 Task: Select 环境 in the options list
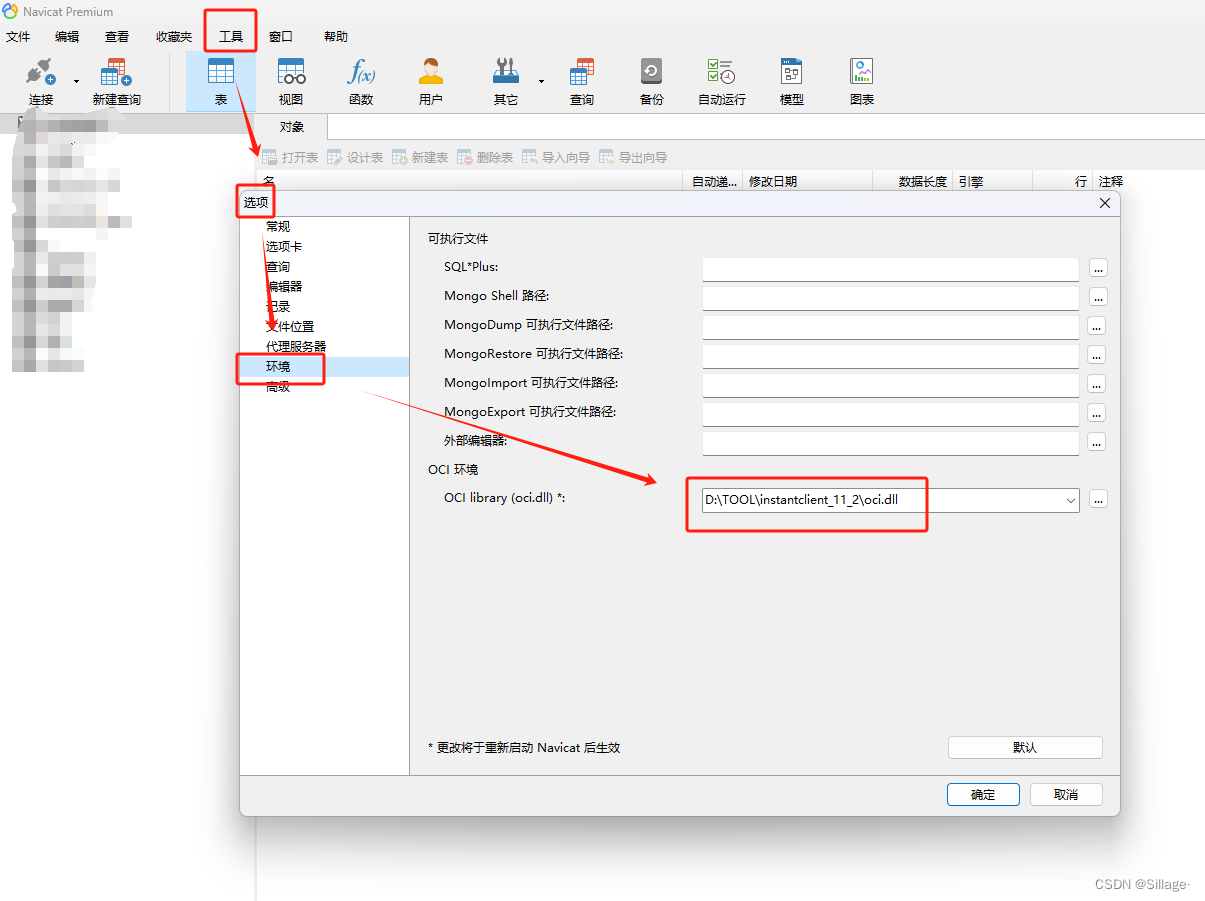point(325,367)
